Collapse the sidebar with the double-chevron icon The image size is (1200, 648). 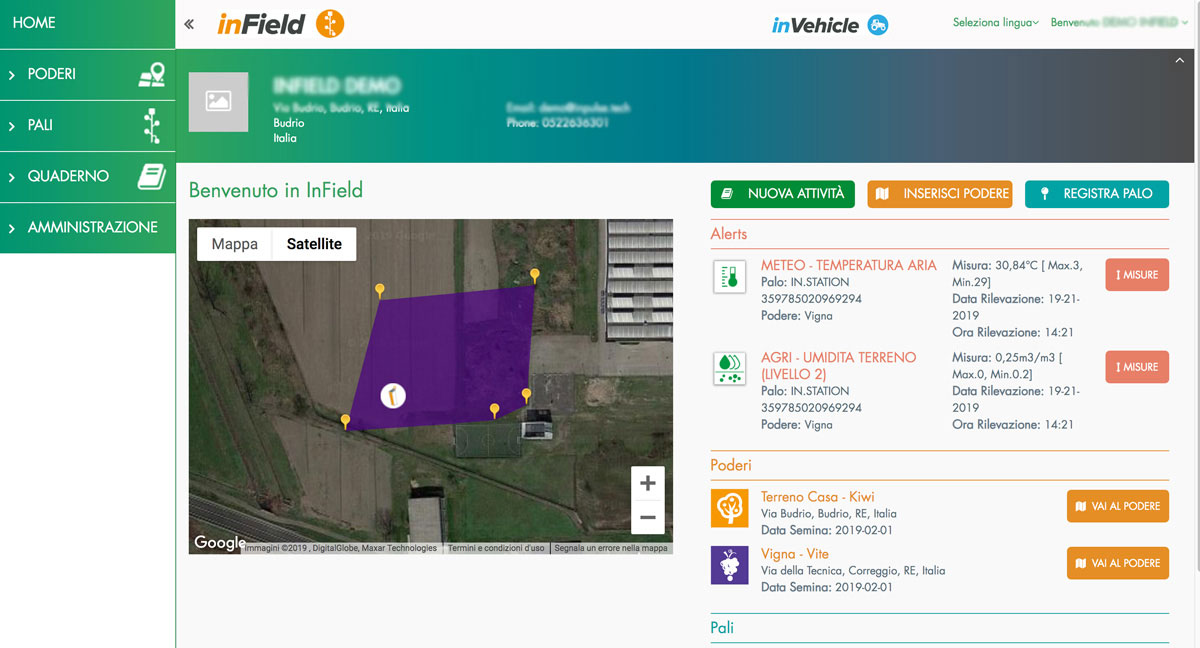189,24
